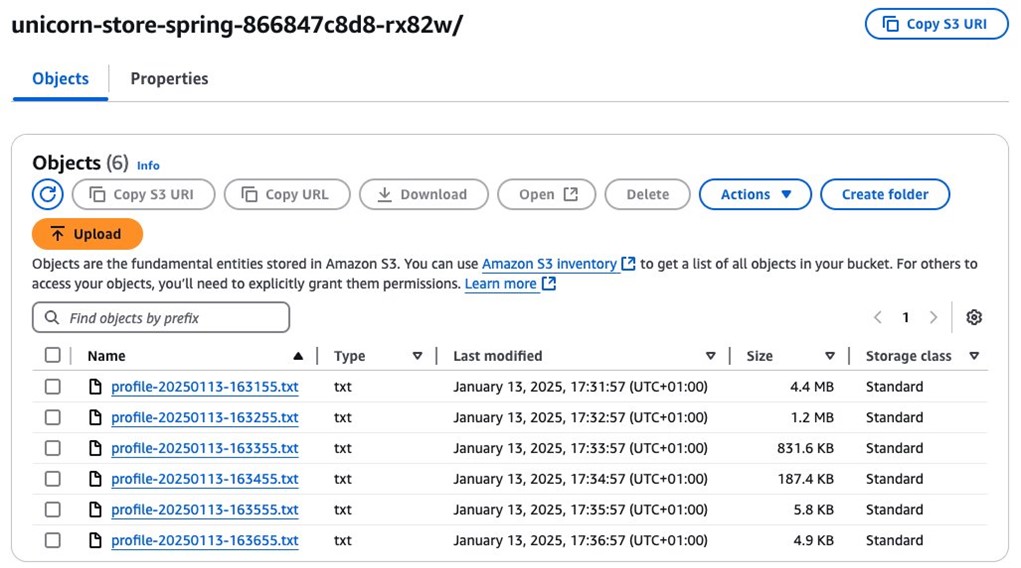Image resolution: width=1021 pixels, height=568 pixels.
Task: Check the box for profile-20250113-163555.txt
Action: tap(53, 509)
